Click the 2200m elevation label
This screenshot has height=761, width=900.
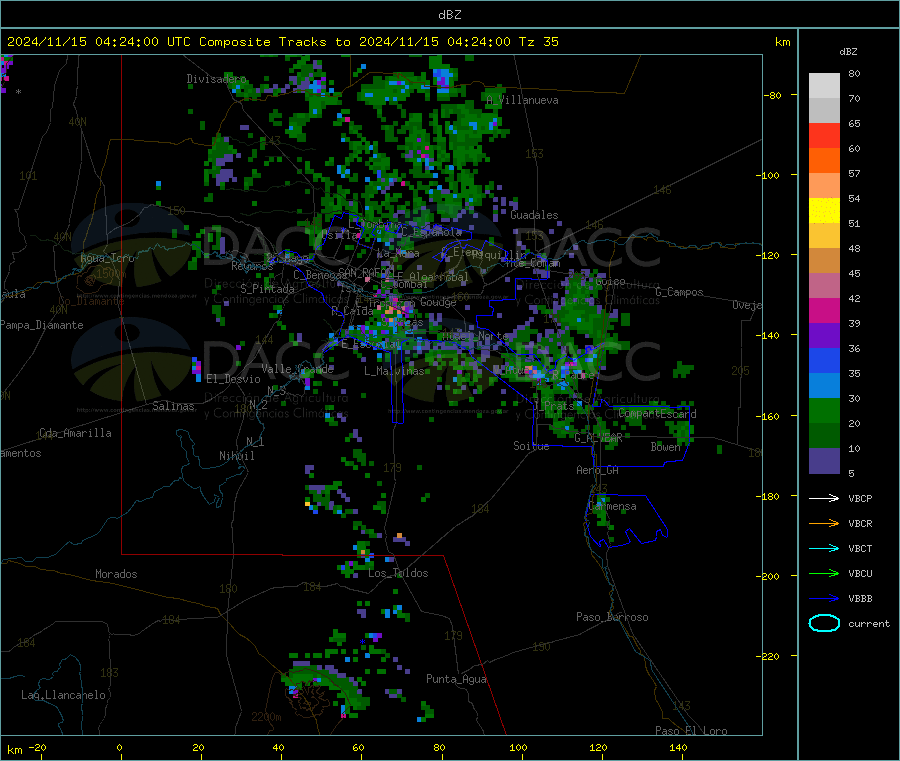(266, 717)
